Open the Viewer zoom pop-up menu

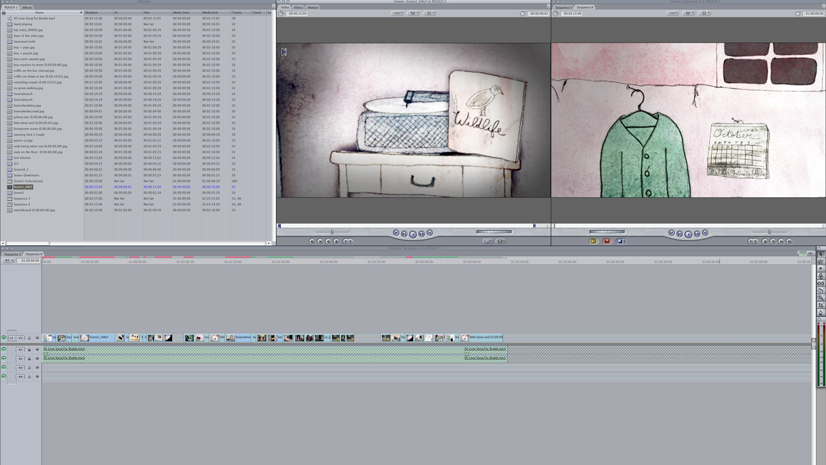tap(397, 14)
